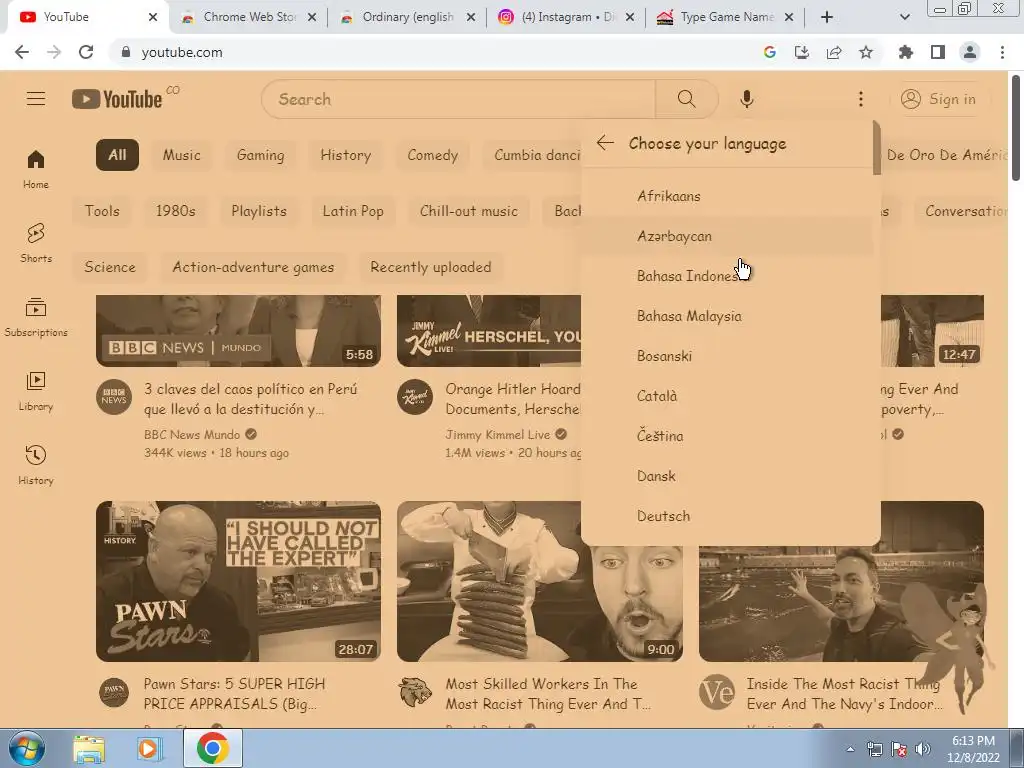
Task: Select Čeština language
Action: pyautogui.click(x=727, y=436)
